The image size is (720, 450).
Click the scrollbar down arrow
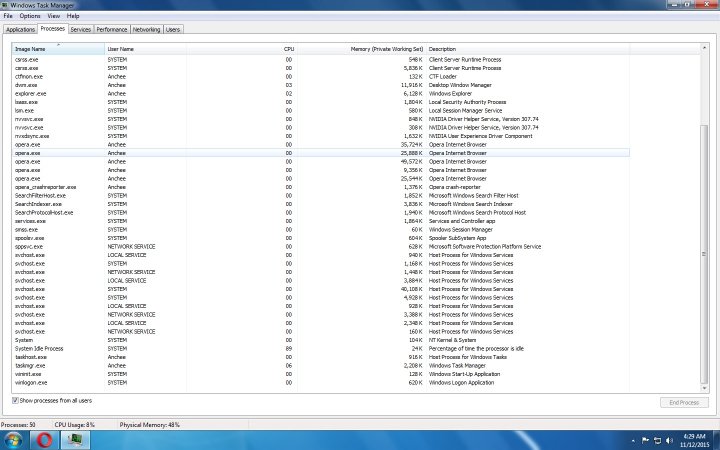pos(704,388)
